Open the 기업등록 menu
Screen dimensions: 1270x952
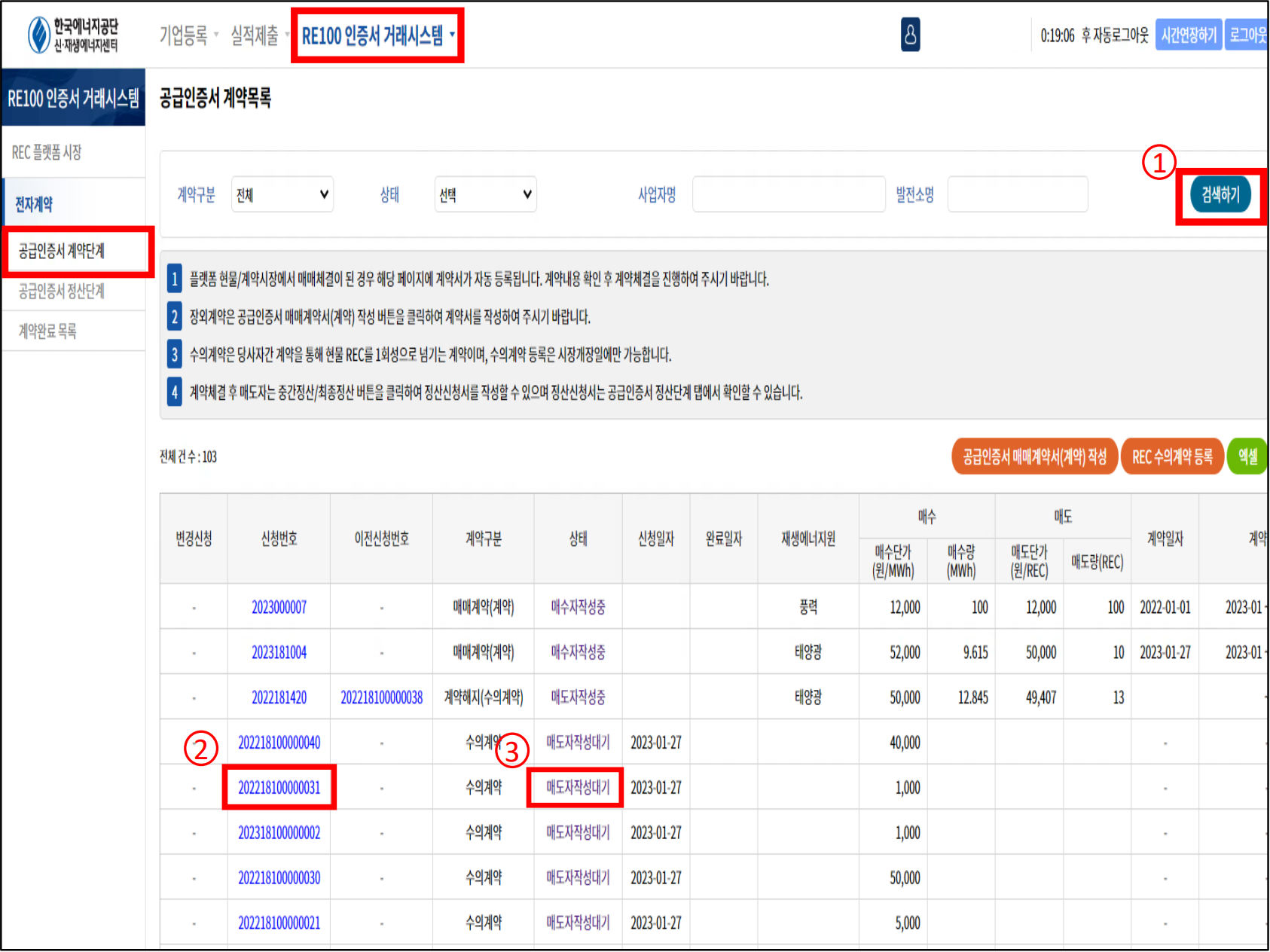point(188,35)
